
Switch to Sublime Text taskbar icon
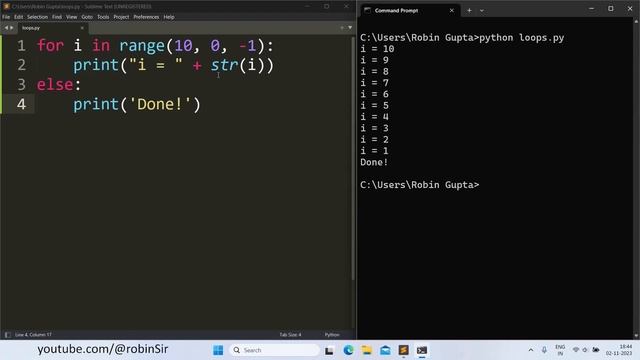click(x=403, y=350)
